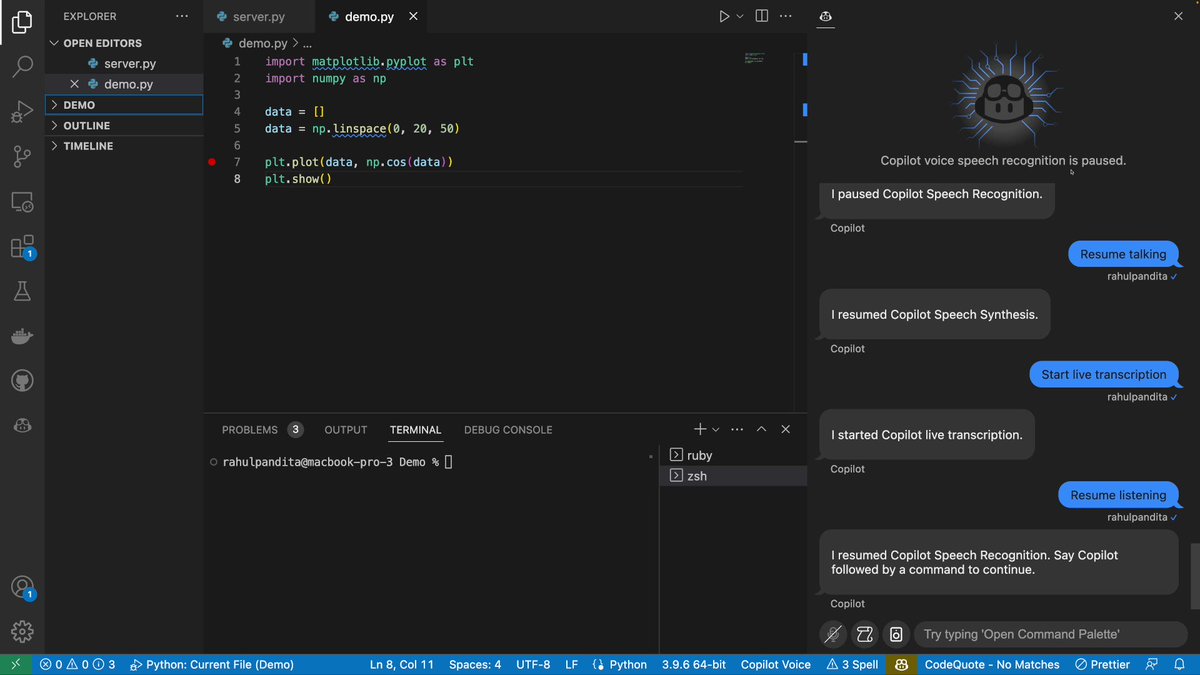1200x675 pixels.
Task: Open the Explorer view in activity bar
Action: click(22, 22)
